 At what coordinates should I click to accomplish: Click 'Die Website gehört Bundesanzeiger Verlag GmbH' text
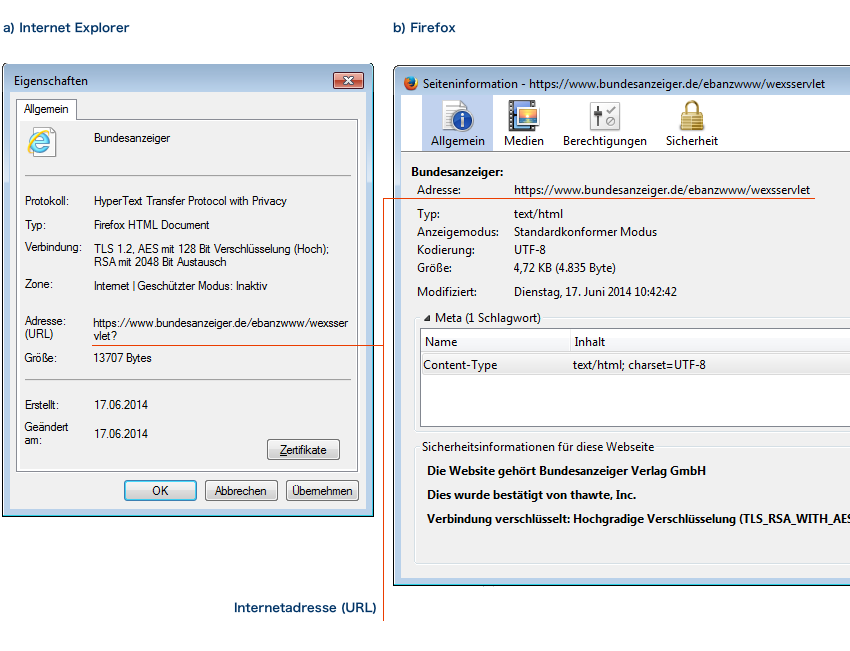(x=566, y=470)
